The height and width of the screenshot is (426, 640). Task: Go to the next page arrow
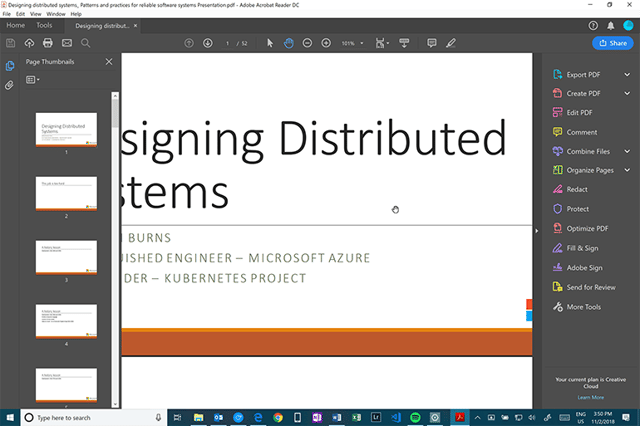coord(208,43)
